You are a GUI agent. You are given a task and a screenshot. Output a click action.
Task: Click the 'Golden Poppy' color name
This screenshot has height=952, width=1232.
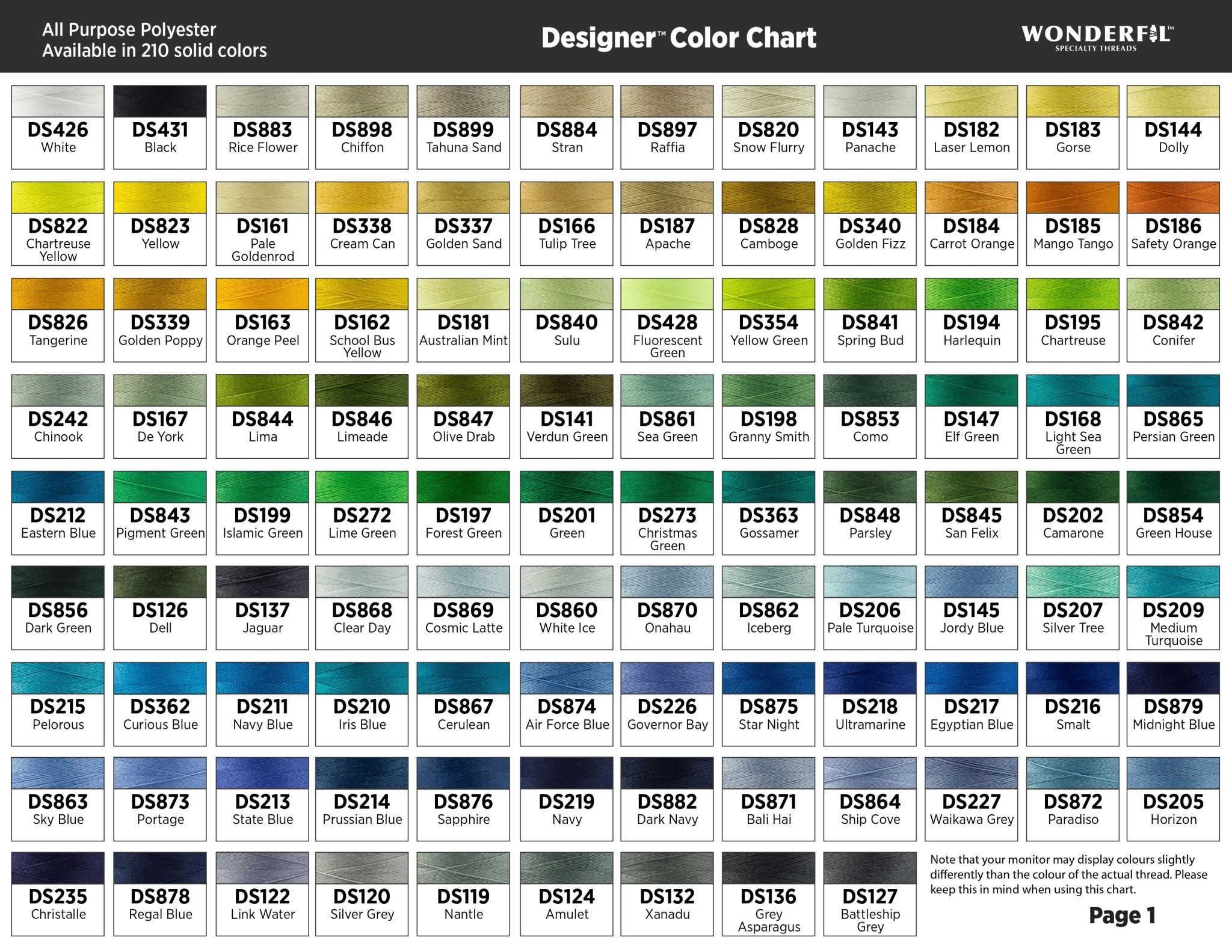tap(161, 340)
